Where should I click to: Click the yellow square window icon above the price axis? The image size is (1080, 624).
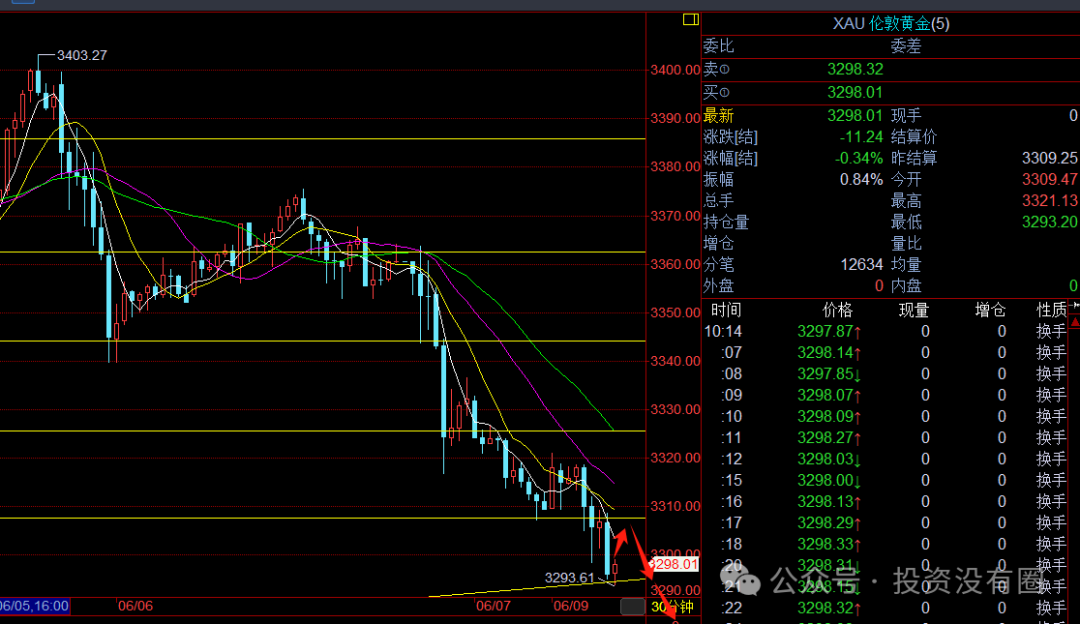[x=690, y=20]
